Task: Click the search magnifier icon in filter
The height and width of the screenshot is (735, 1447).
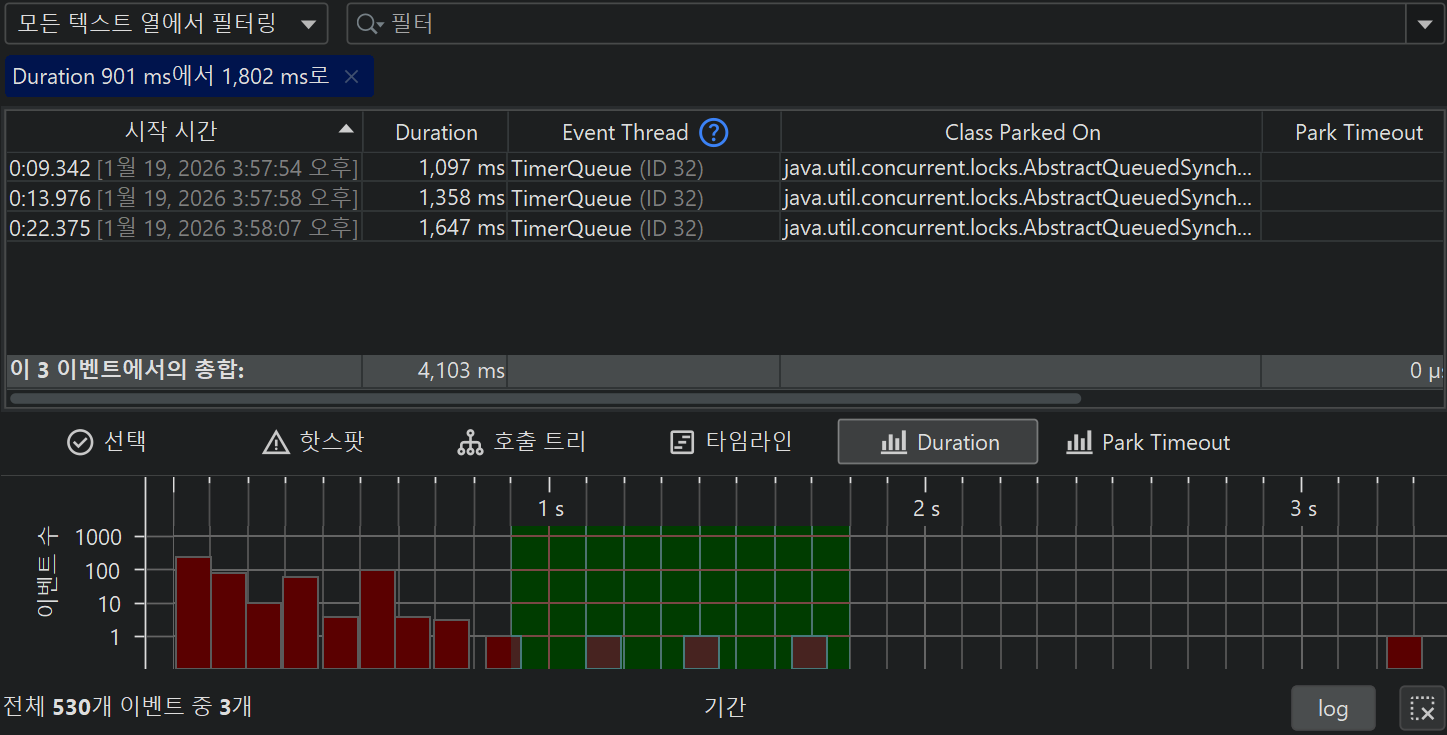Action: click(x=367, y=24)
